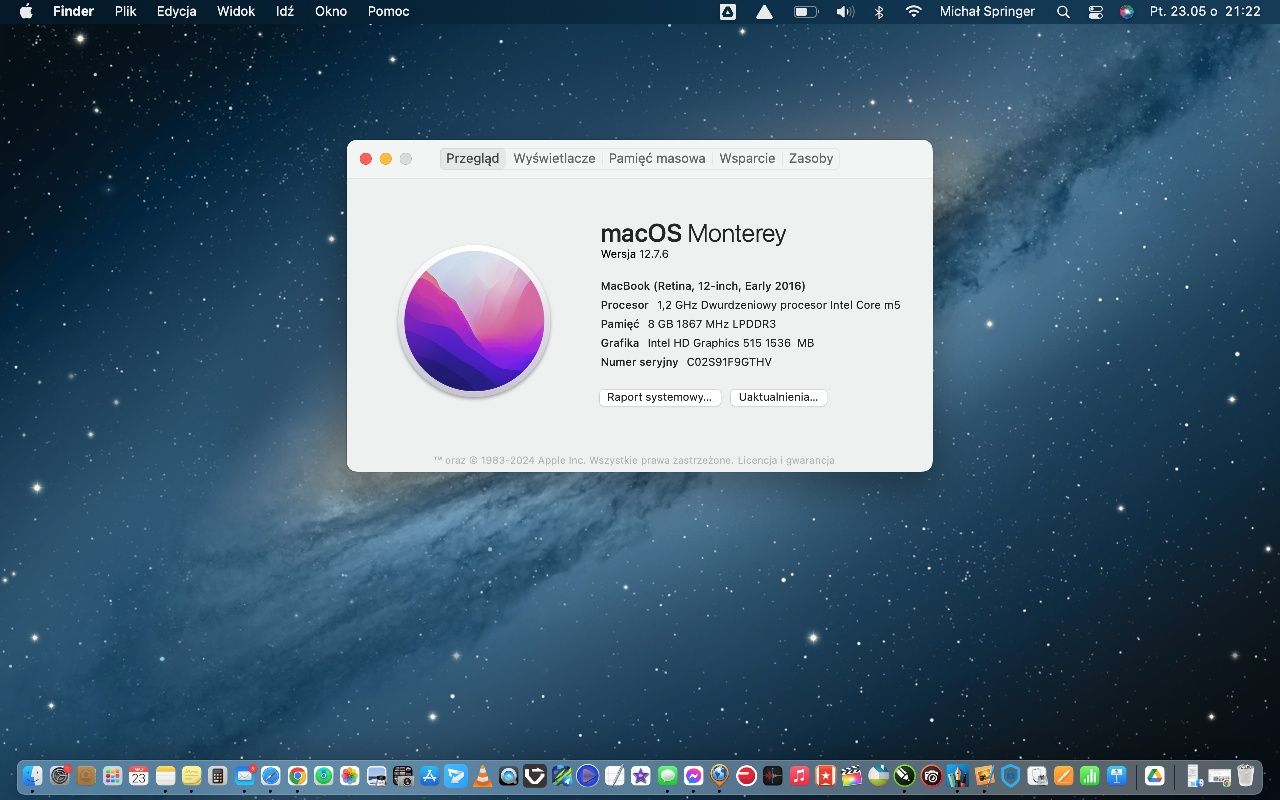1280x800 pixels.
Task: Open Numbers green chart icon
Action: pyautogui.click(x=1089, y=775)
